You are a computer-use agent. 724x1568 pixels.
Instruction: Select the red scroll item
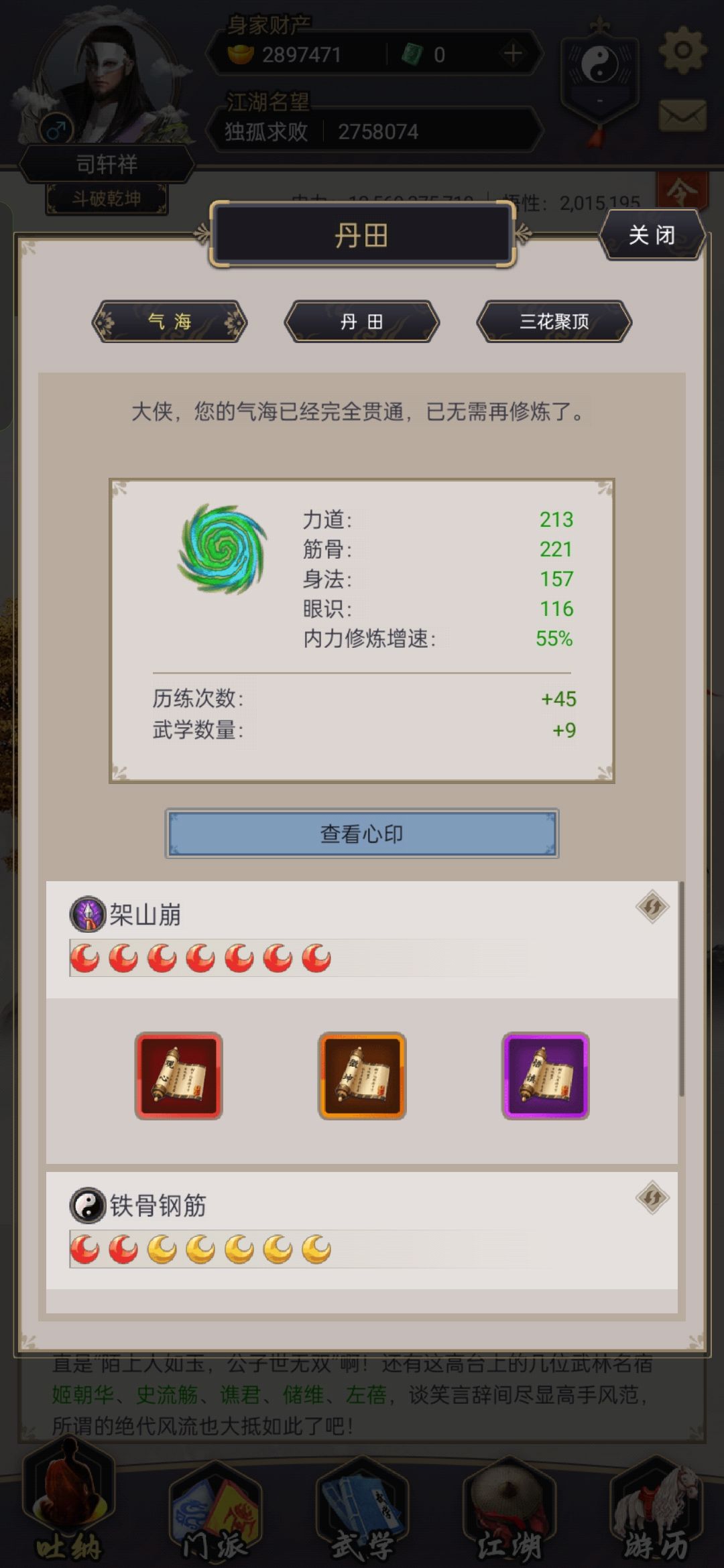pos(178,1075)
